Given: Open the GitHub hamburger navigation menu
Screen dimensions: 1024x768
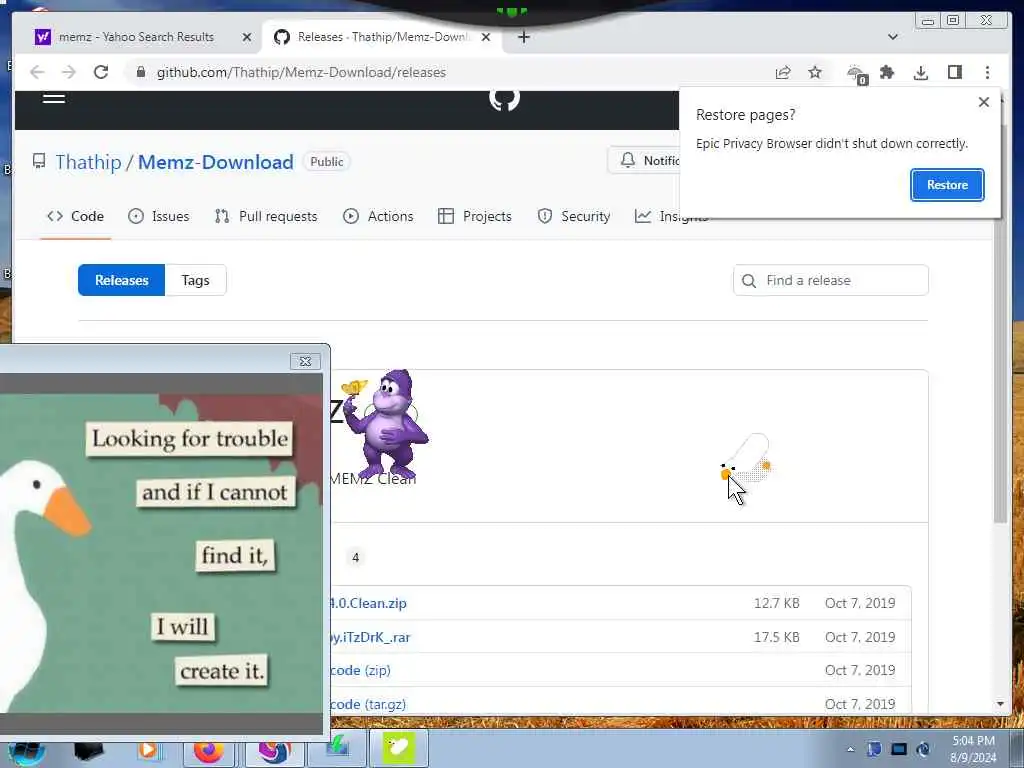Looking at the screenshot, I should [x=54, y=98].
